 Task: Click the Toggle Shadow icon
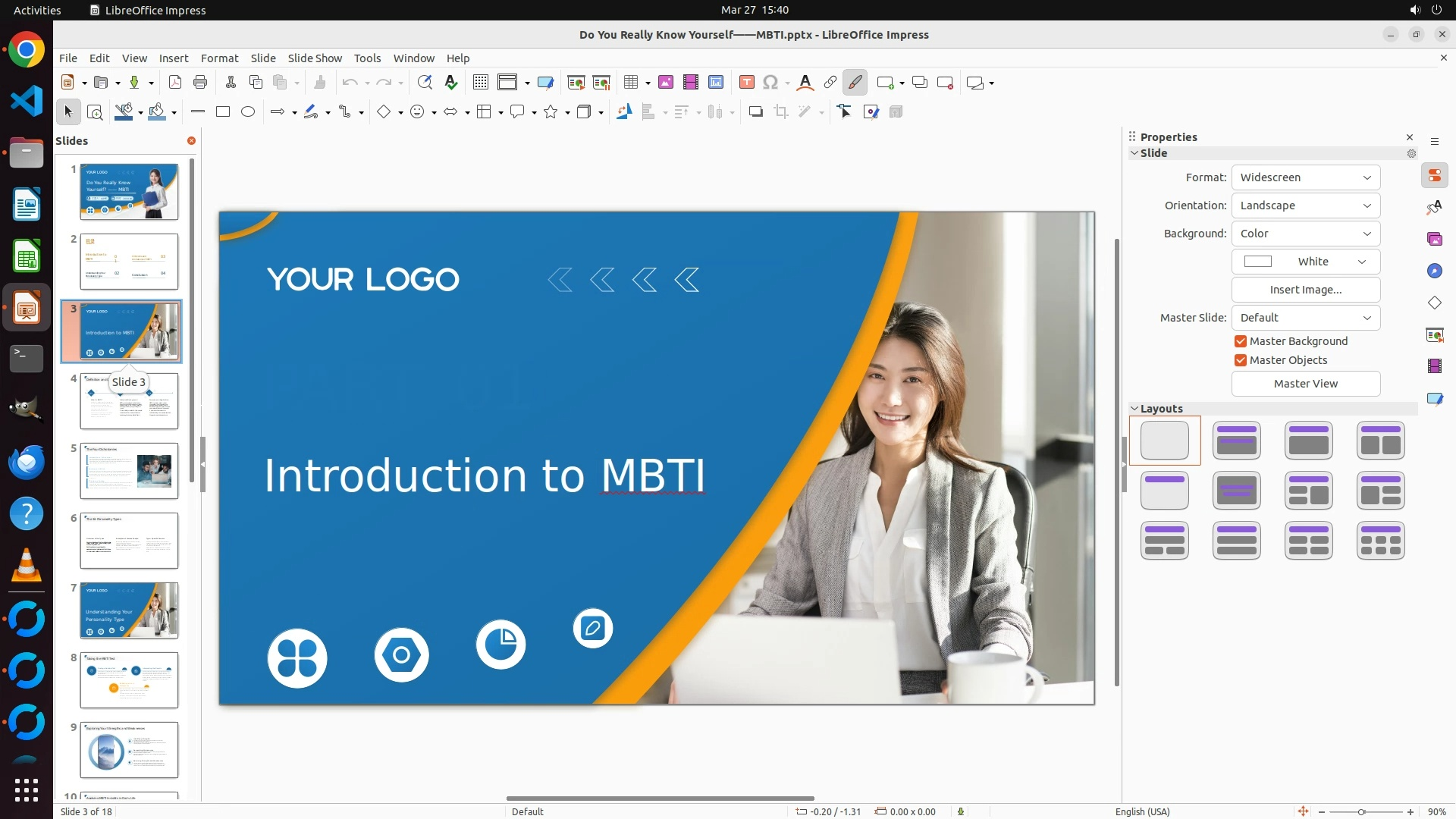point(755,112)
